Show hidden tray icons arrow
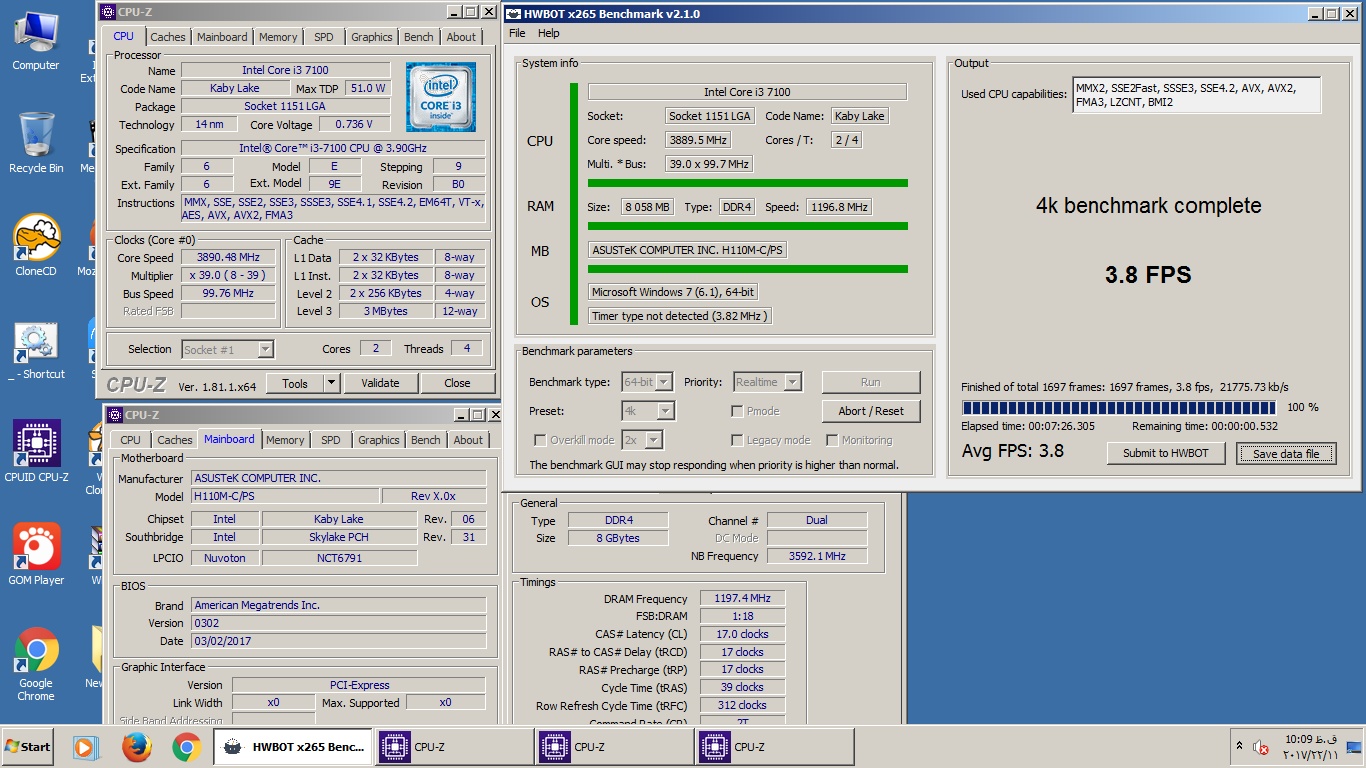The height and width of the screenshot is (768, 1366). (x=1240, y=746)
